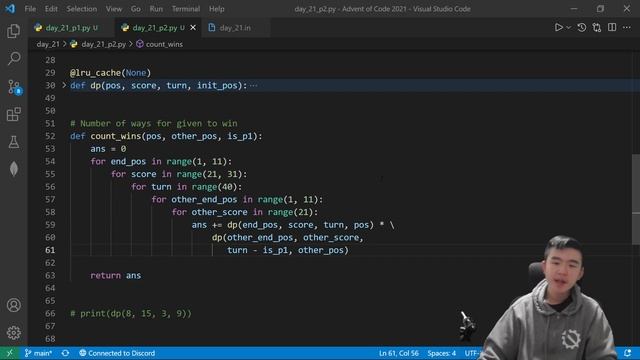Open the Manage gear menu
Viewport: 640px width, 360px height.
pos(13,333)
